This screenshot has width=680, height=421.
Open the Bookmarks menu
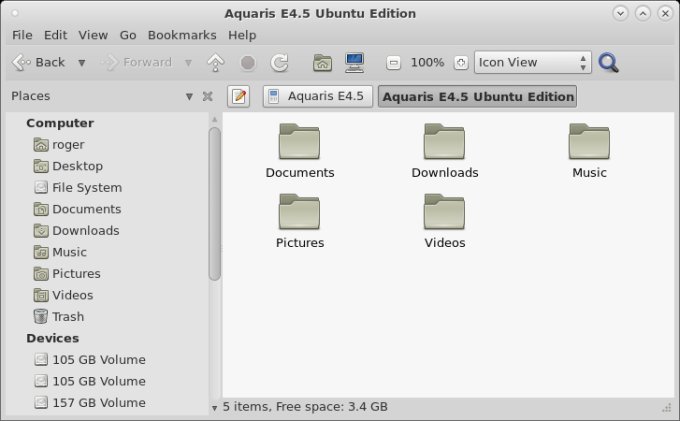[x=182, y=35]
